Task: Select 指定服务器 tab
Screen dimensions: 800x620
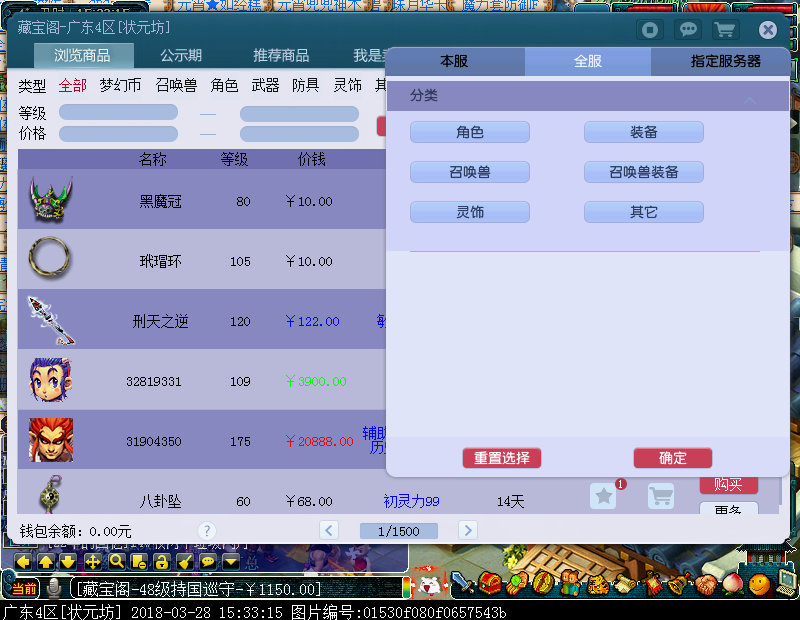Action: [x=720, y=62]
